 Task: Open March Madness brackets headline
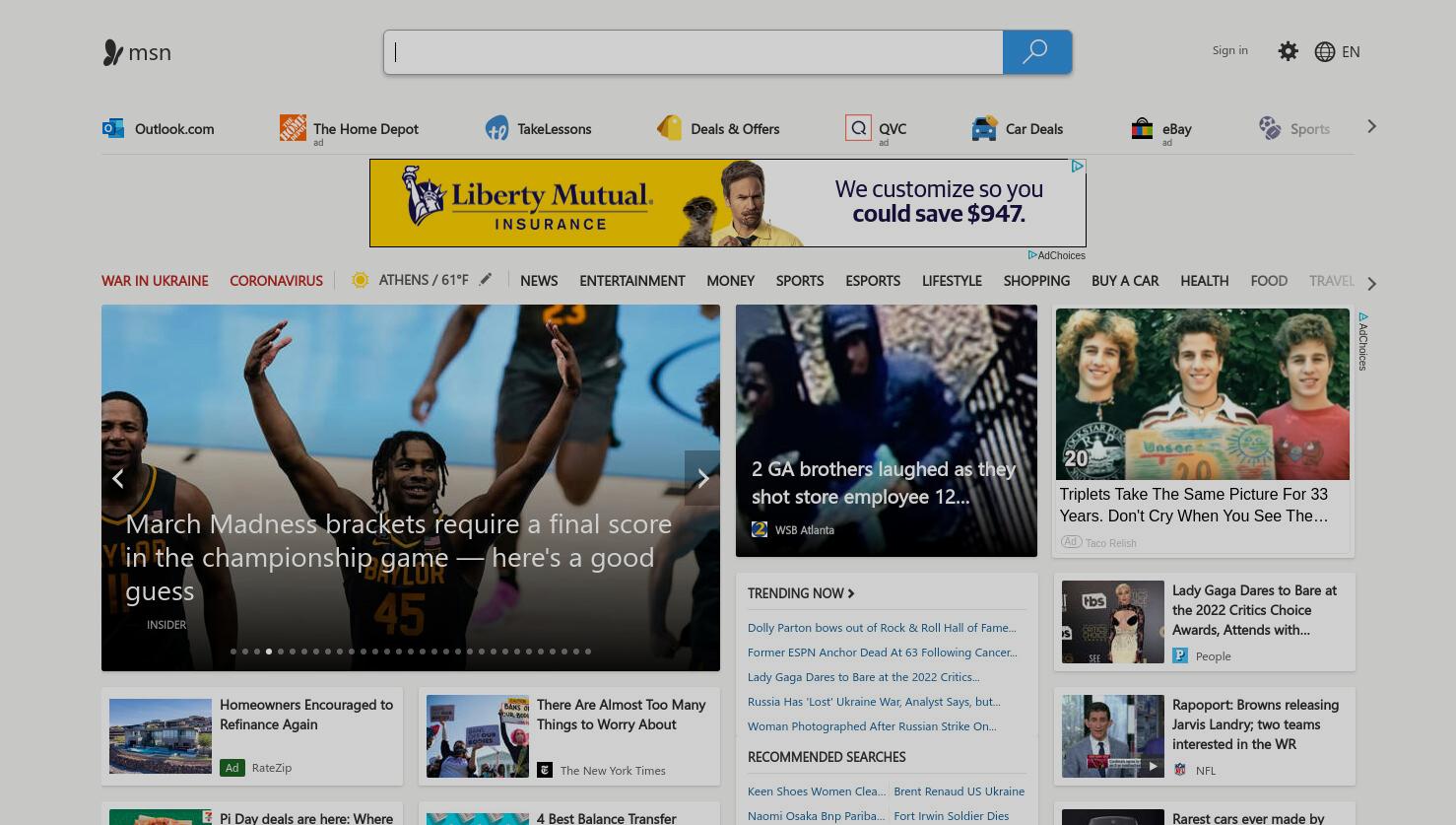[399, 557]
